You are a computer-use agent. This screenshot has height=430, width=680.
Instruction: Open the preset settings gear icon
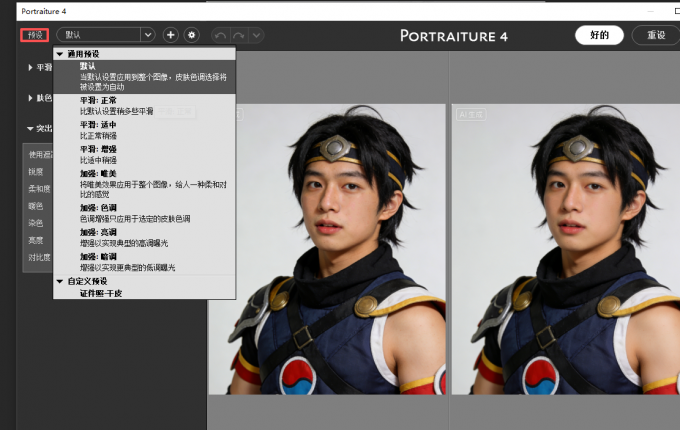pos(192,35)
